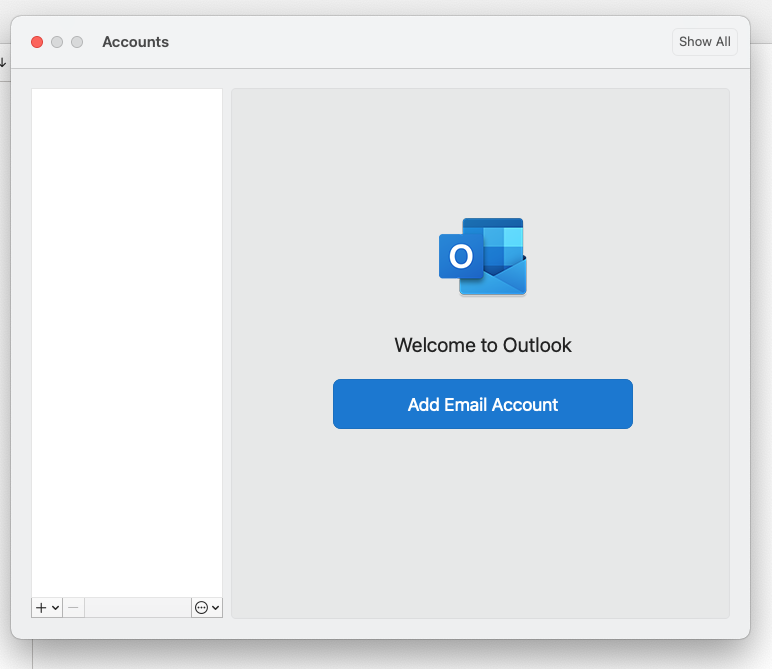Image resolution: width=772 pixels, height=669 pixels.
Task: Click the Add Email Account button
Action: (x=482, y=404)
